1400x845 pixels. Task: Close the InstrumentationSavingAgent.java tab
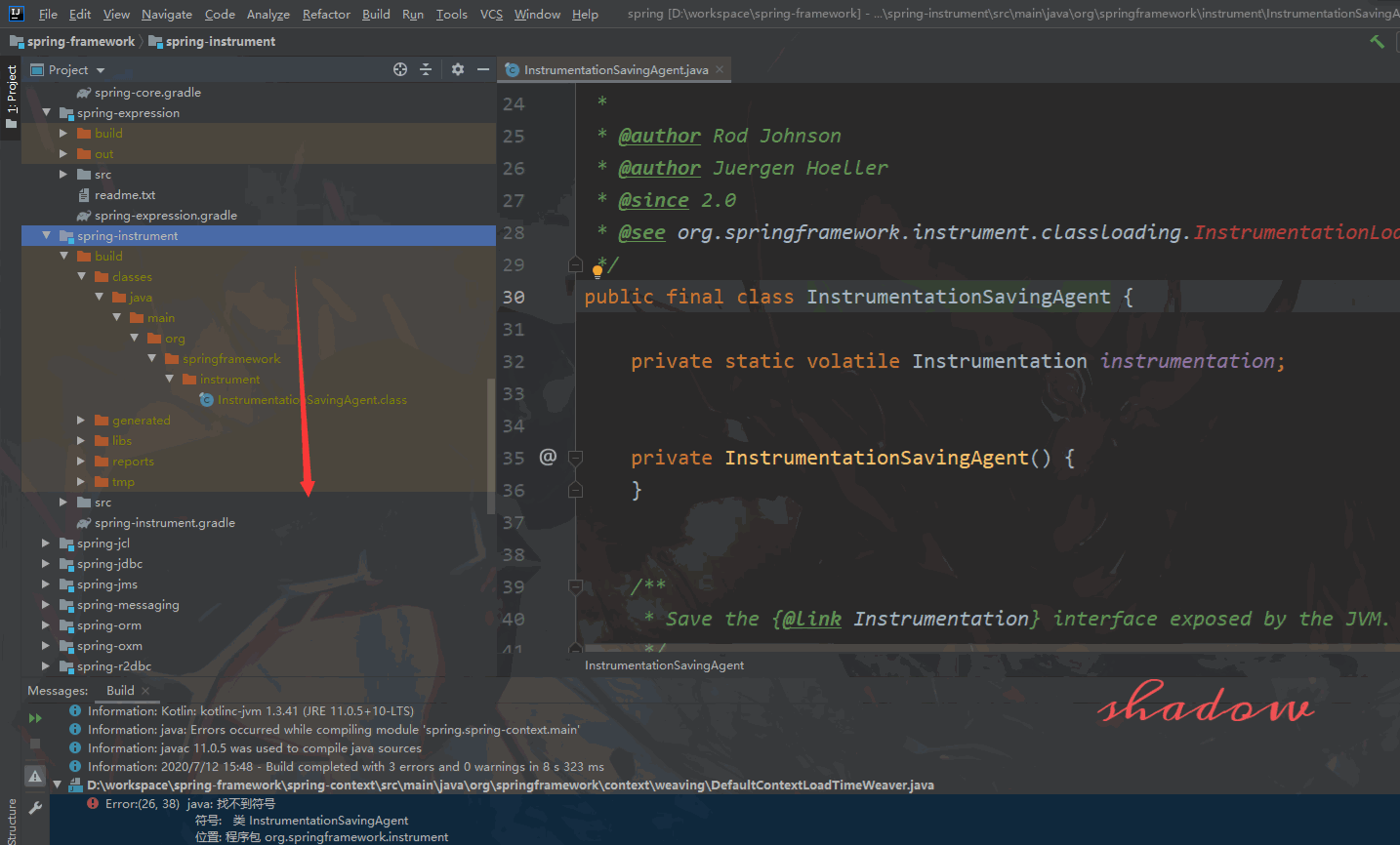tap(720, 69)
